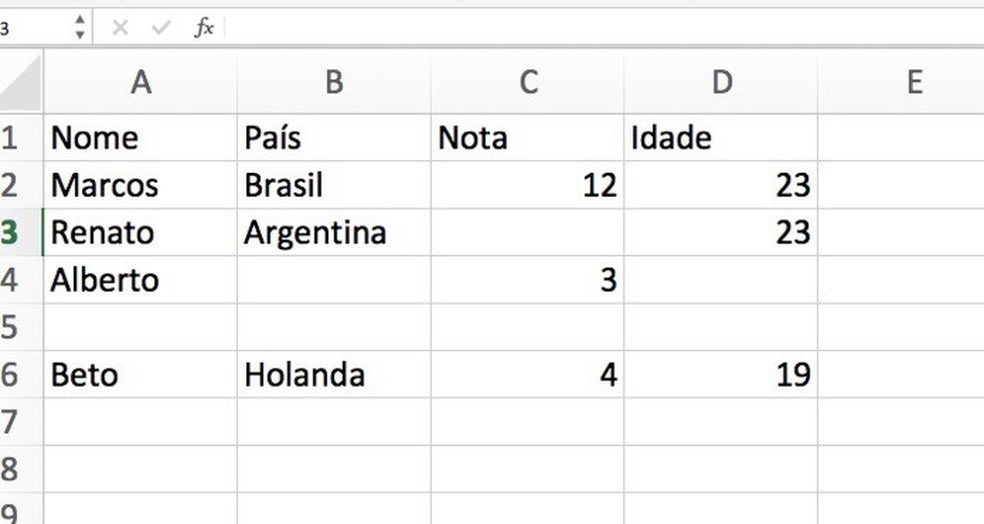The width and height of the screenshot is (984, 524).
Task: Click the Nota header cell
Action: [528, 138]
